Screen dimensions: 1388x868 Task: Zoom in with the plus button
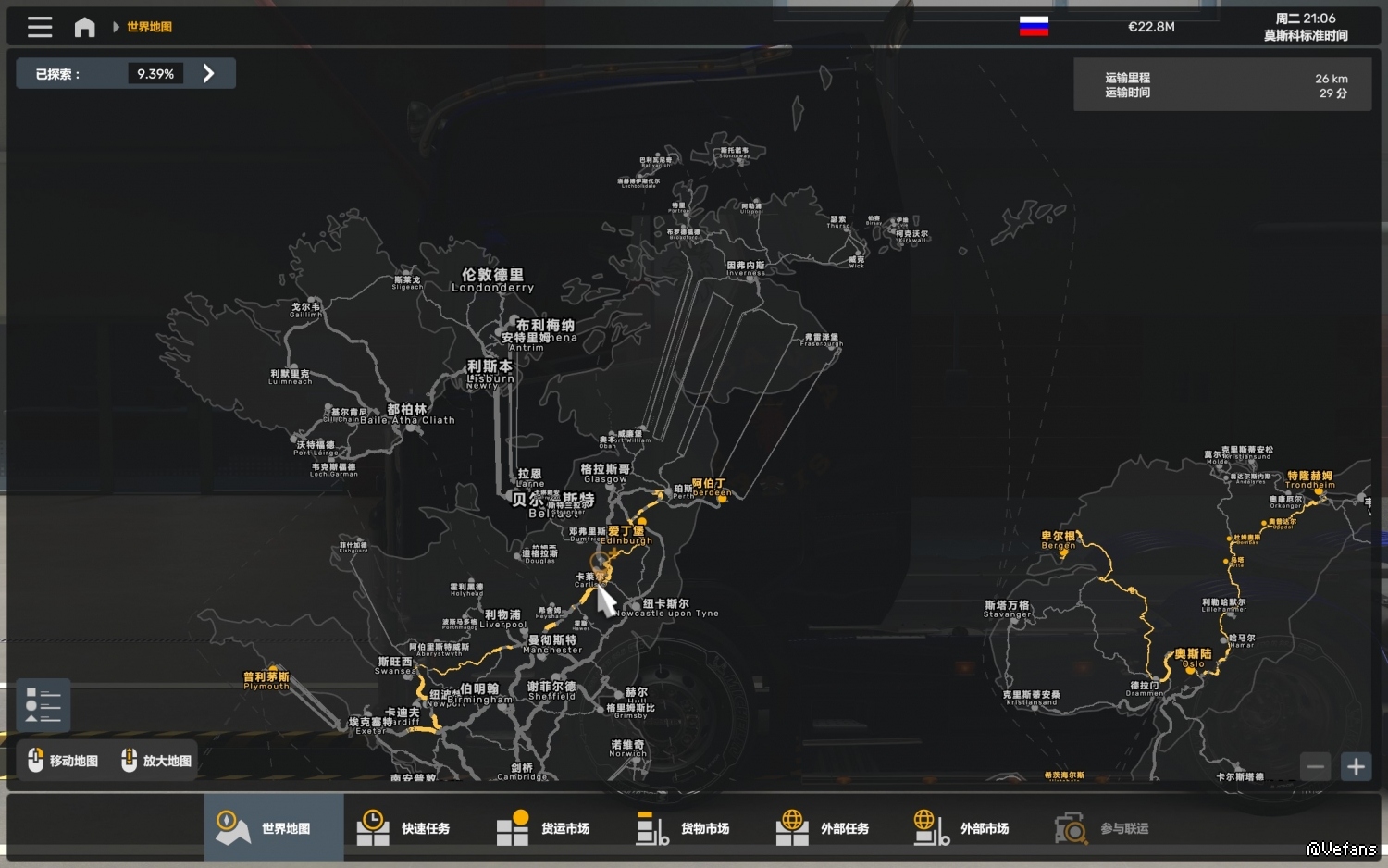(x=1356, y=767)
